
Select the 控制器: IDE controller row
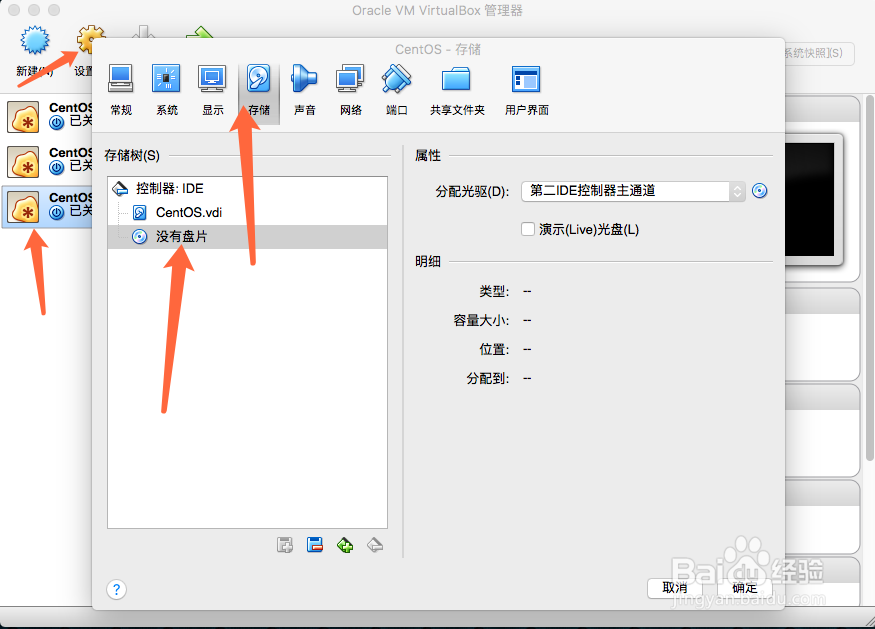247,189
